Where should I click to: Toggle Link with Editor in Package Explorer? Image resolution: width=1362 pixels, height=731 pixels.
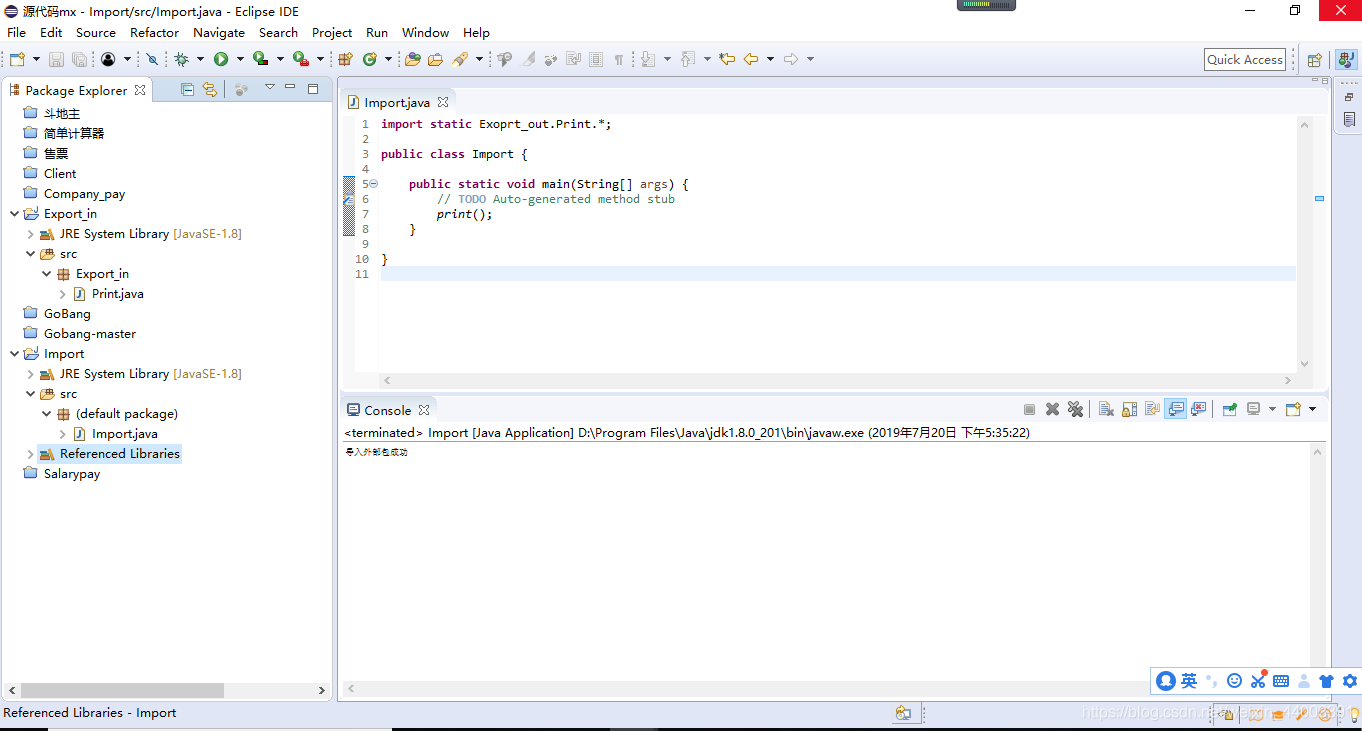tap(210, 89)
